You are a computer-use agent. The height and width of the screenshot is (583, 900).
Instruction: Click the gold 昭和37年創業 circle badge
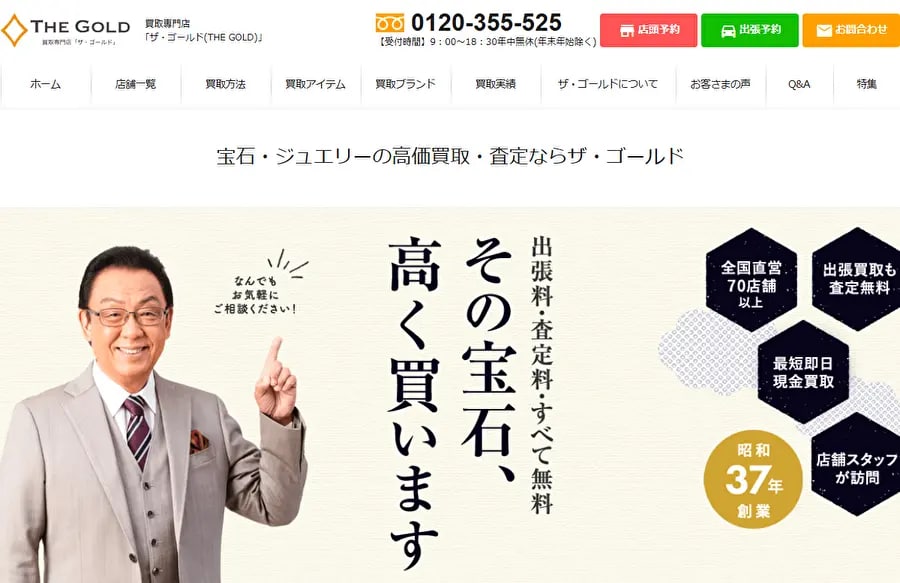tap(752, 479)
